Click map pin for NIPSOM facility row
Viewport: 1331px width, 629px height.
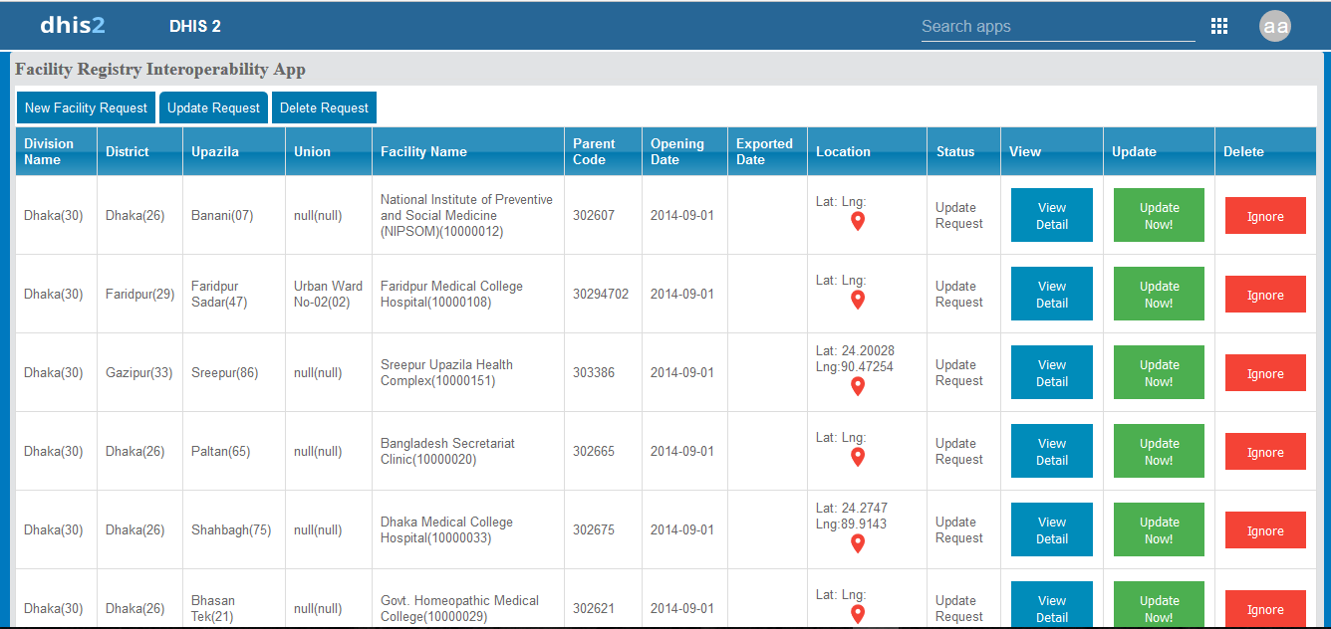[x=857, y=221]
